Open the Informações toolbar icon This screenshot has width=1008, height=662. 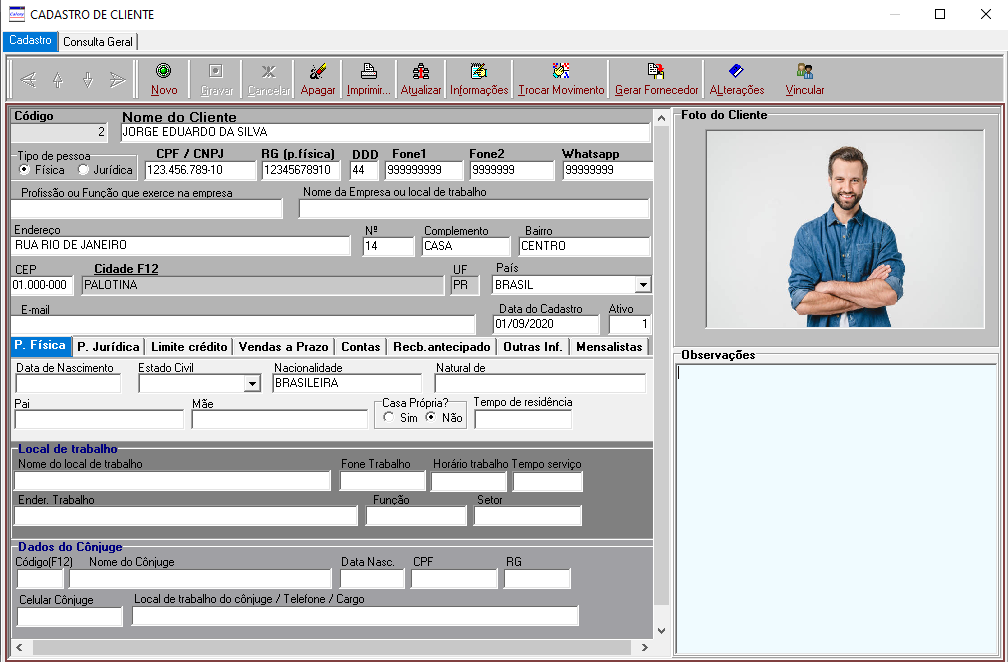click(479, 71)
